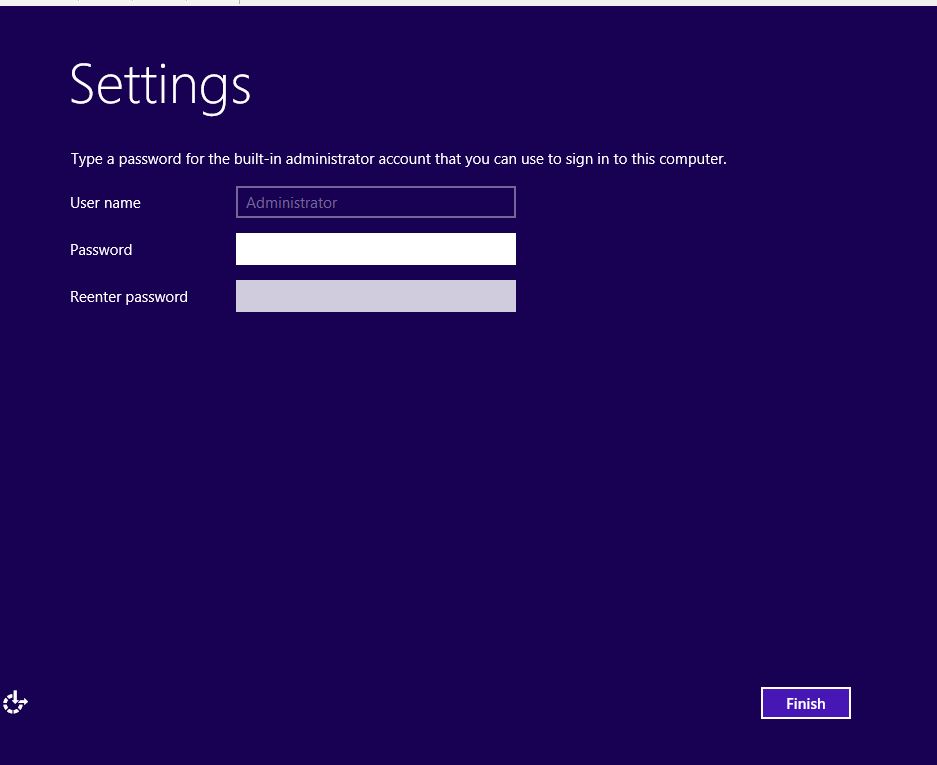Open the Ease of Access icon
Image resolution: width=937 pixels, height=765 pixels.
(15, 702)
